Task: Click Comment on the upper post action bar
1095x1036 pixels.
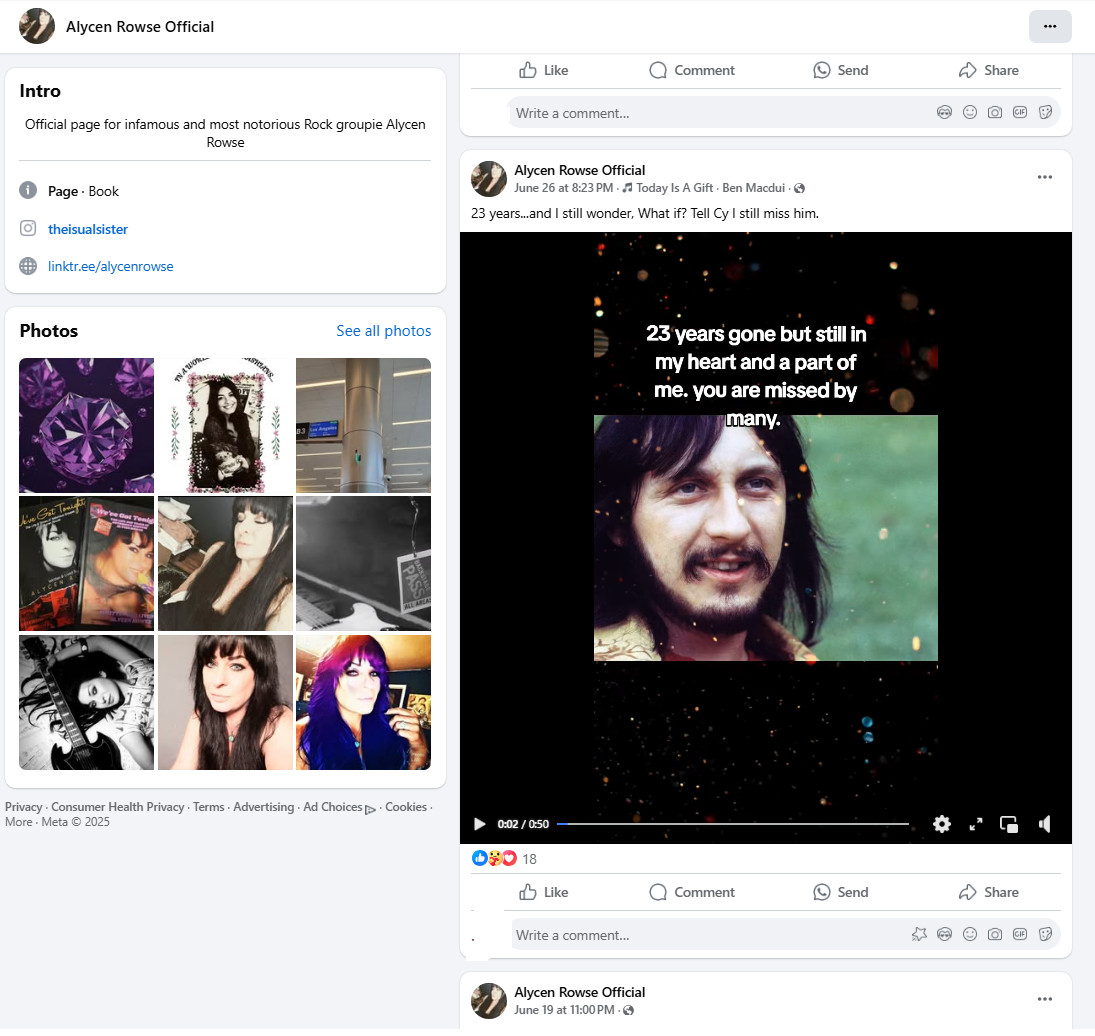Action: coord(691,70)
